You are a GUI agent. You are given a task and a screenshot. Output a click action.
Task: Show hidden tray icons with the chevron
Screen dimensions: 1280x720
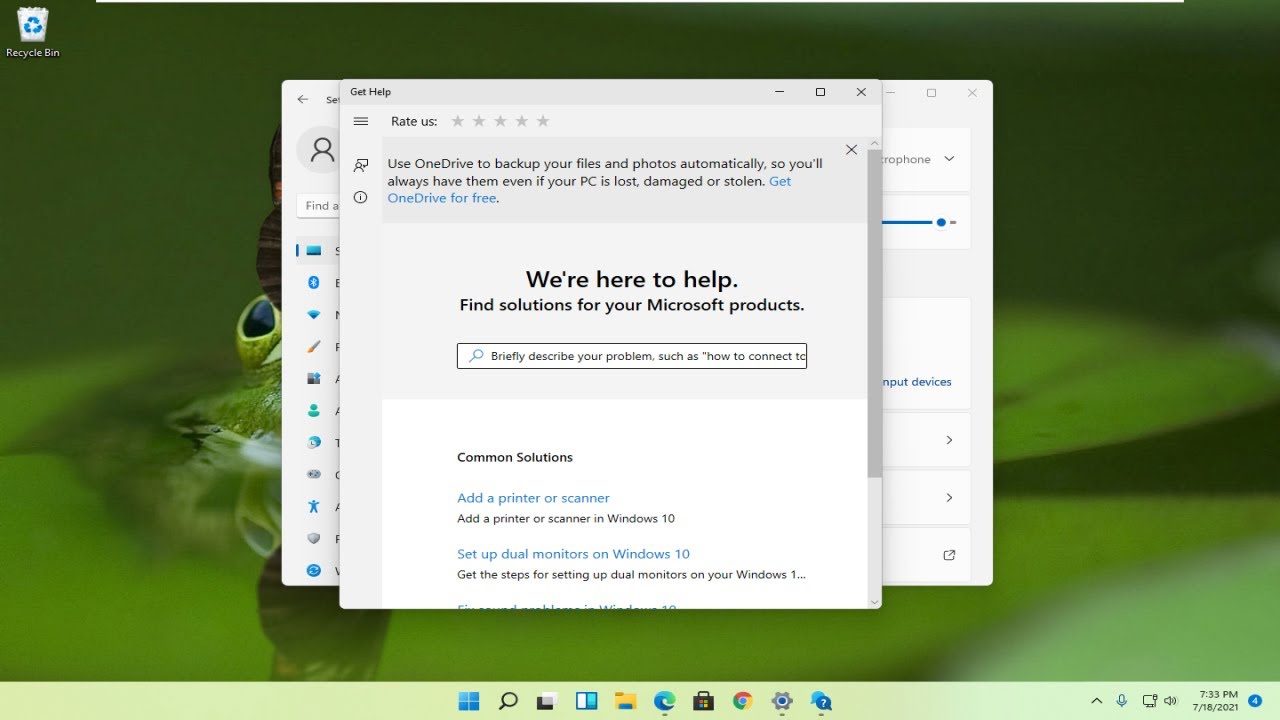(x=1096, y=701)
